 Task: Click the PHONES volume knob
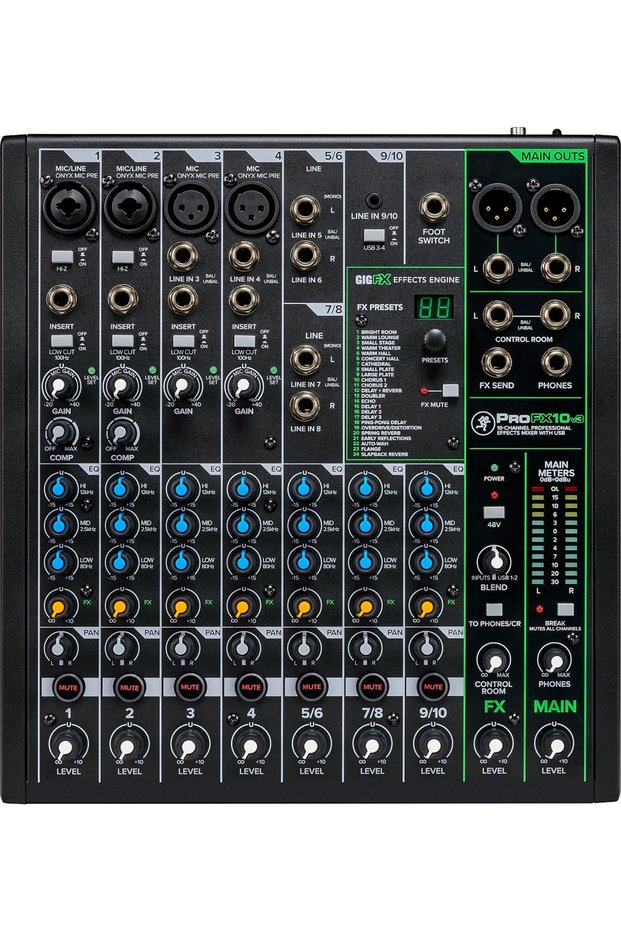point(554,661)
